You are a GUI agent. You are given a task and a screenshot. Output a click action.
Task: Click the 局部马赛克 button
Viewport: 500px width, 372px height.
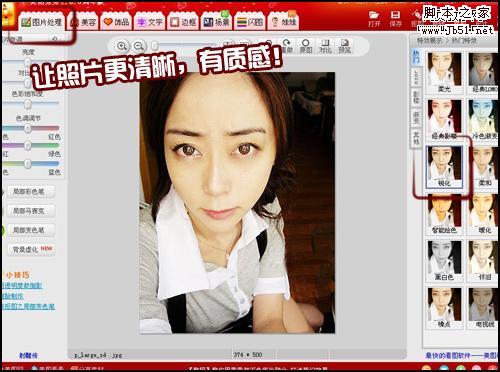point(31,211)
